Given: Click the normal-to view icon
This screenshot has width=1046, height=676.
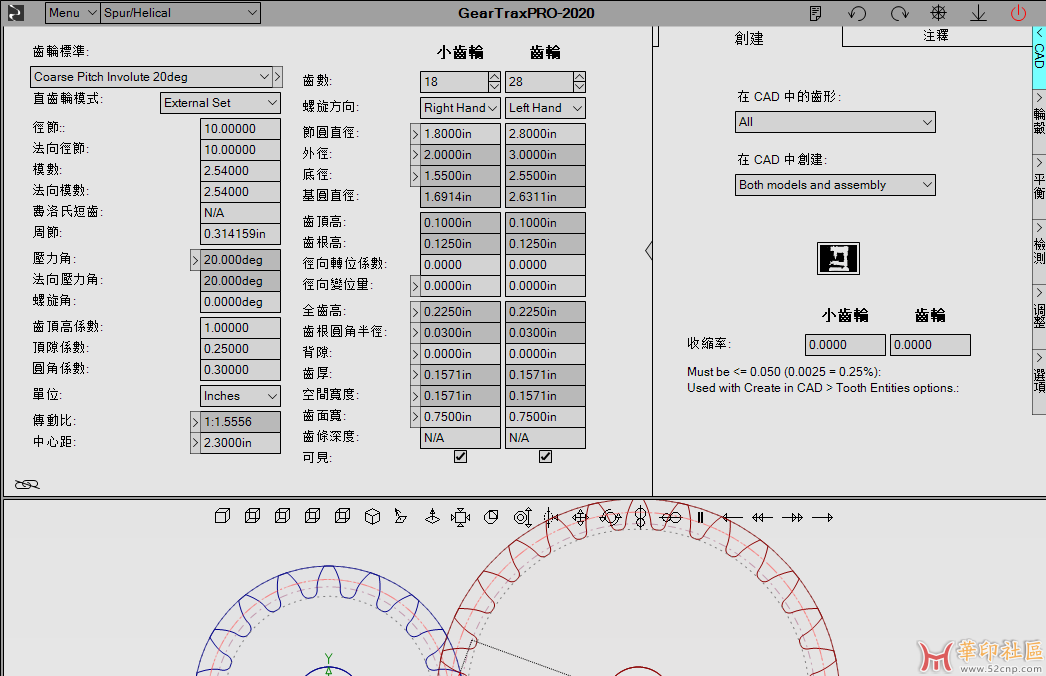Looking at the screenshot, I should (x=432, y=517).
